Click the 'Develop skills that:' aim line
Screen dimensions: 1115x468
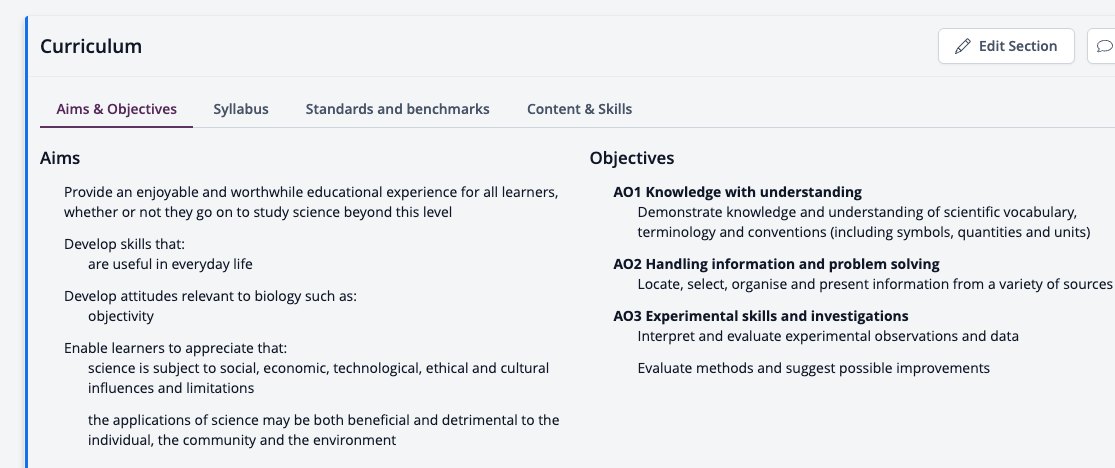click(124, 244)
